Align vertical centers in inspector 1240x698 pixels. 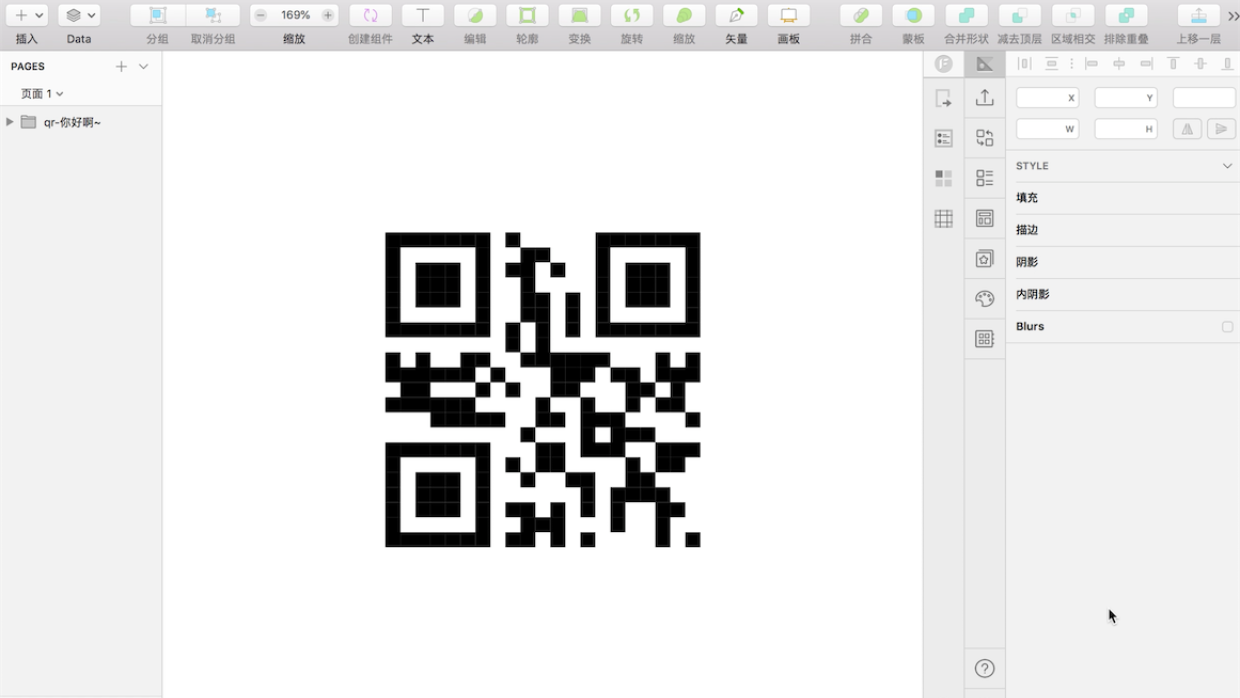pyautogui.click(x=1201, y=64)
